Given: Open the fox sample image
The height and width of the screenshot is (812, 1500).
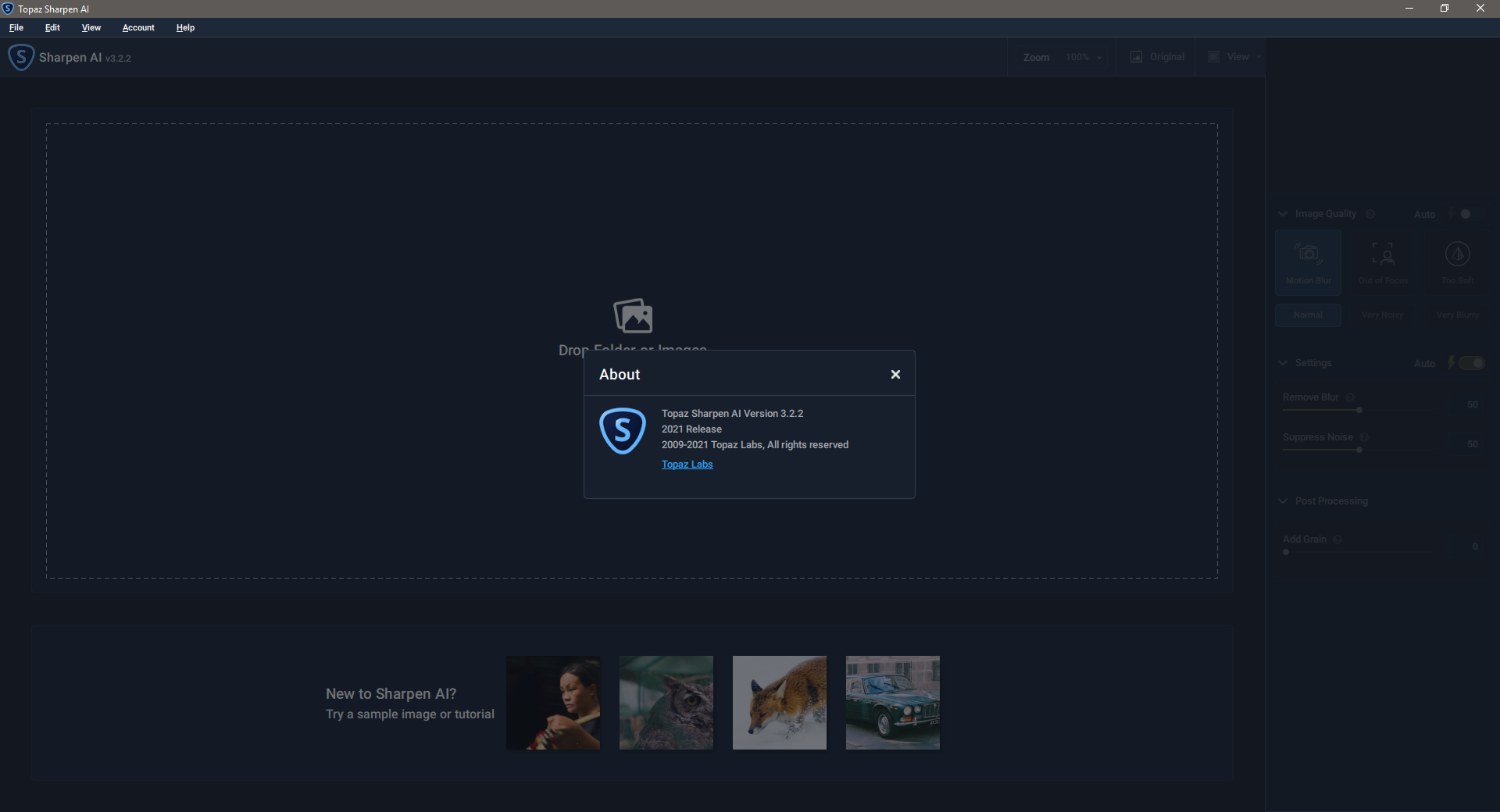Looking at the screenshot, I should click(780, 703).
